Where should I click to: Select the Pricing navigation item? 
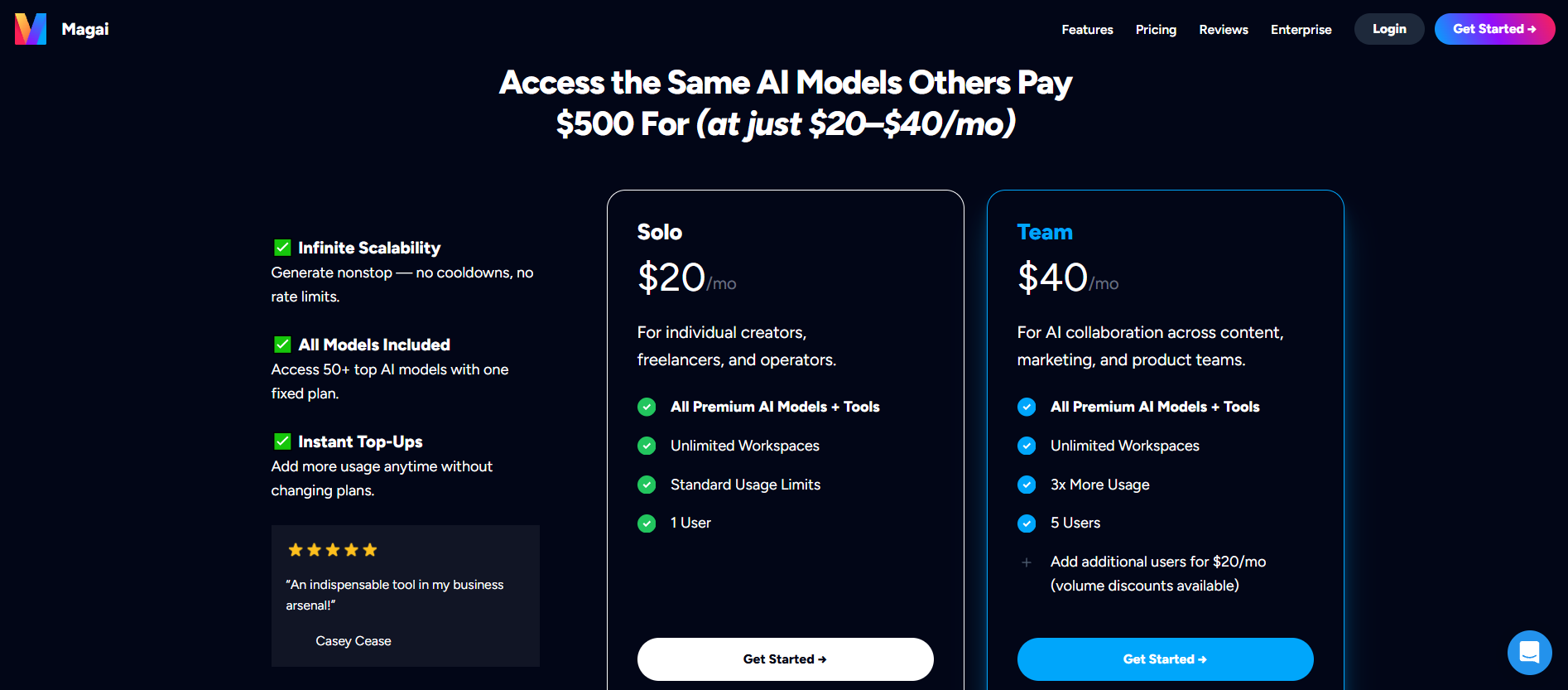coord(1156,29)
